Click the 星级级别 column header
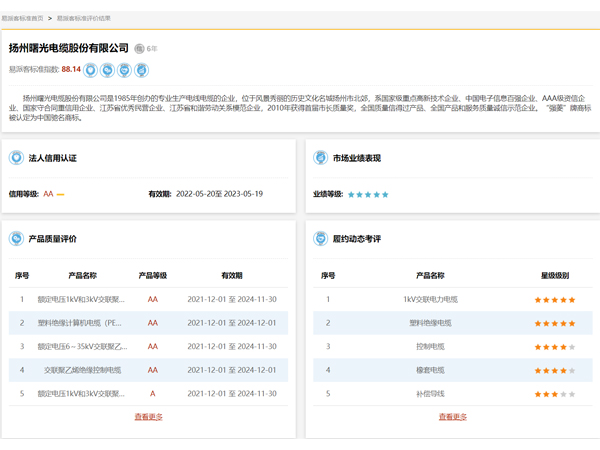 [555, 276]
